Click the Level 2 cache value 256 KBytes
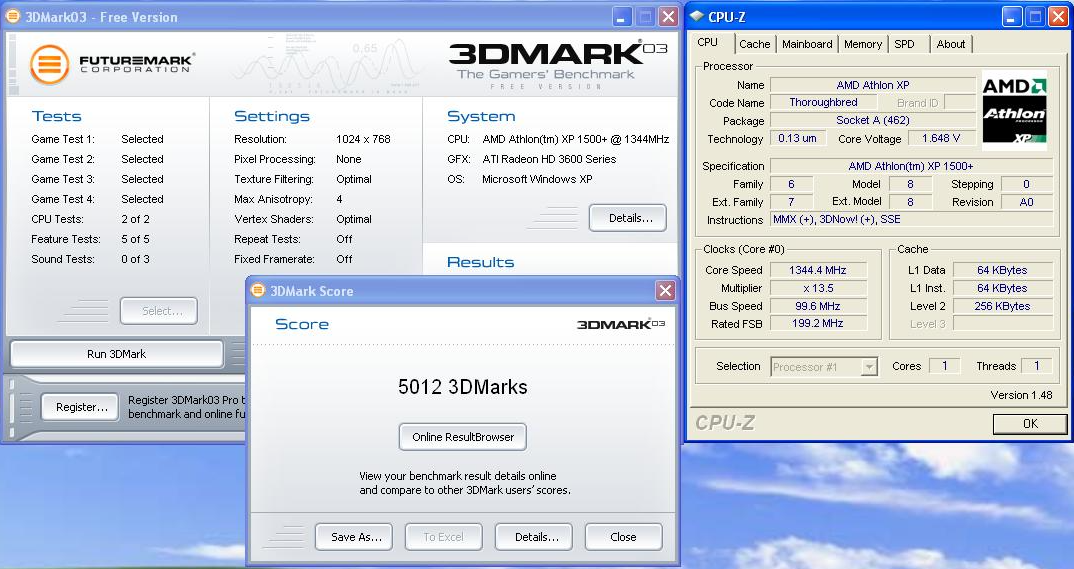This screenshot has height=569, width=1074. click(x=1003, y=306)
